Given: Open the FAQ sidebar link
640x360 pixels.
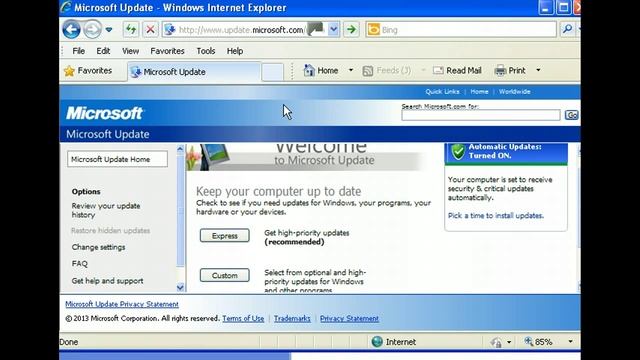Looking at the screenshot, I should tap(80, 264).
